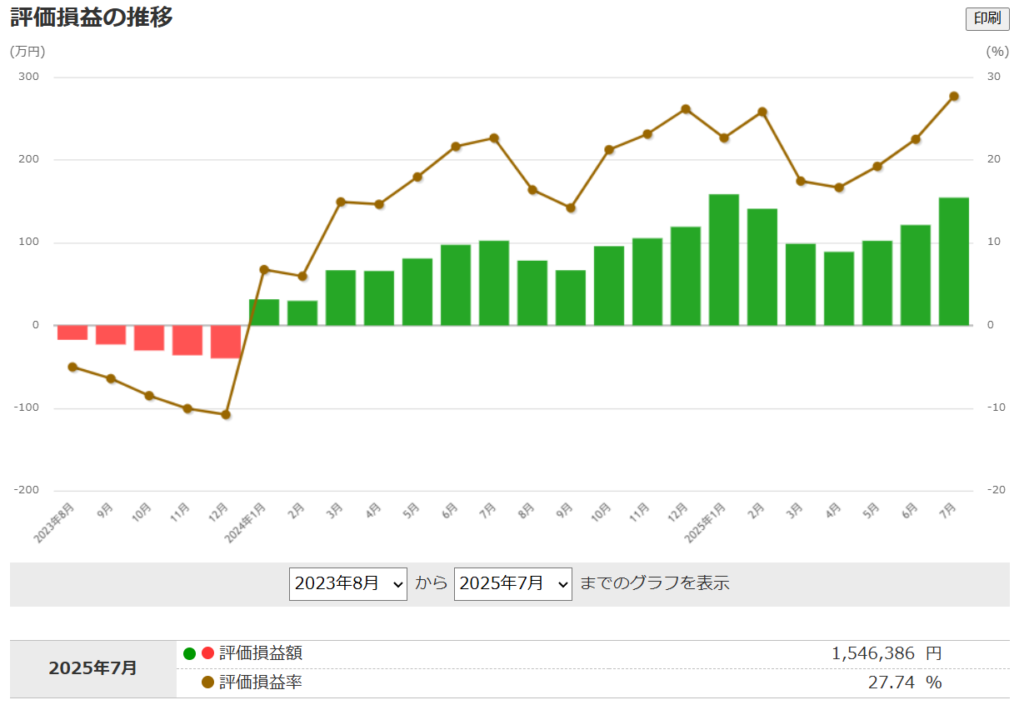Open the end month dropdown 2025年7月

click(513, 584)
